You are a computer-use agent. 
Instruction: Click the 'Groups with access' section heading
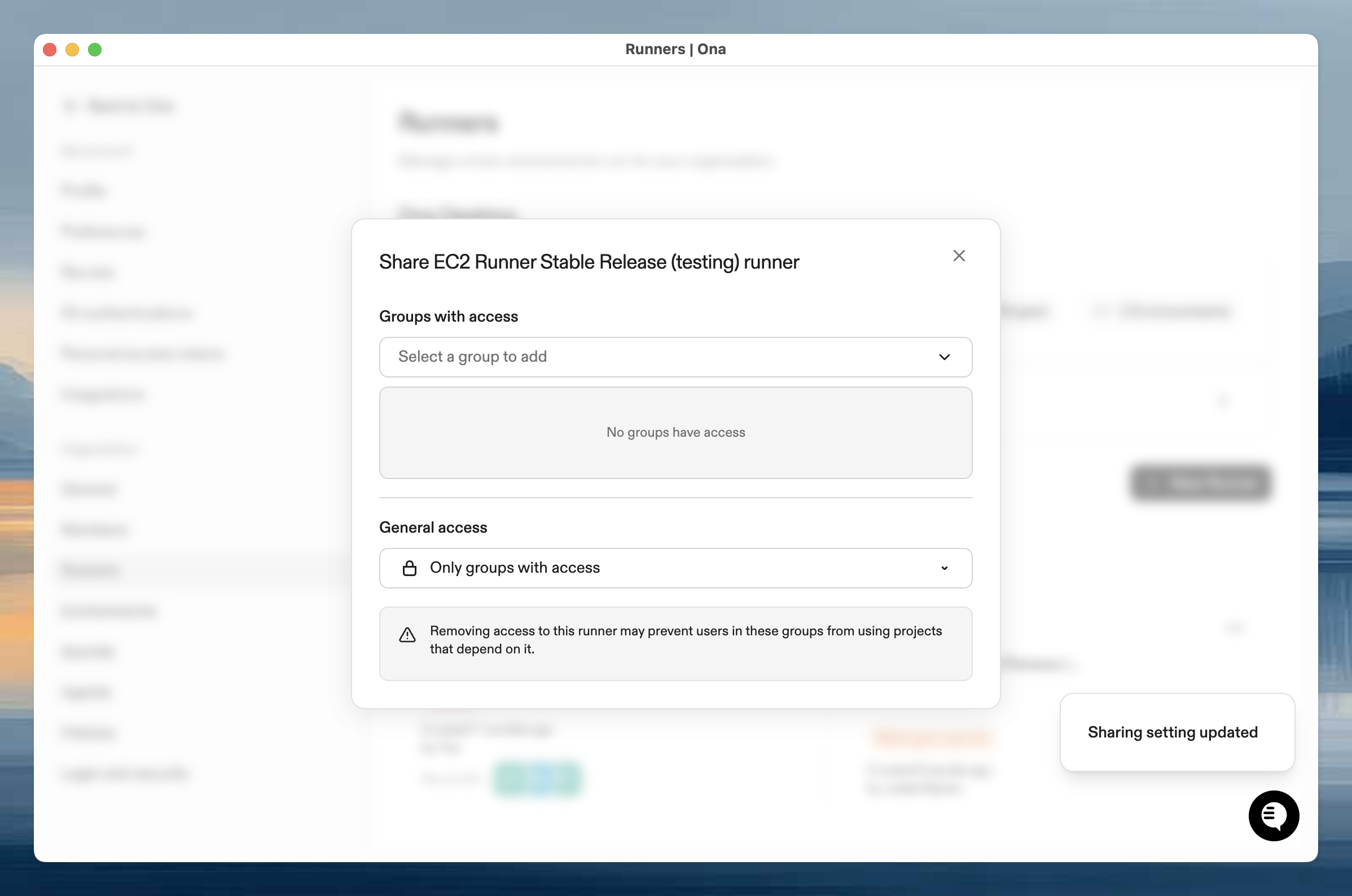(448, 316)
